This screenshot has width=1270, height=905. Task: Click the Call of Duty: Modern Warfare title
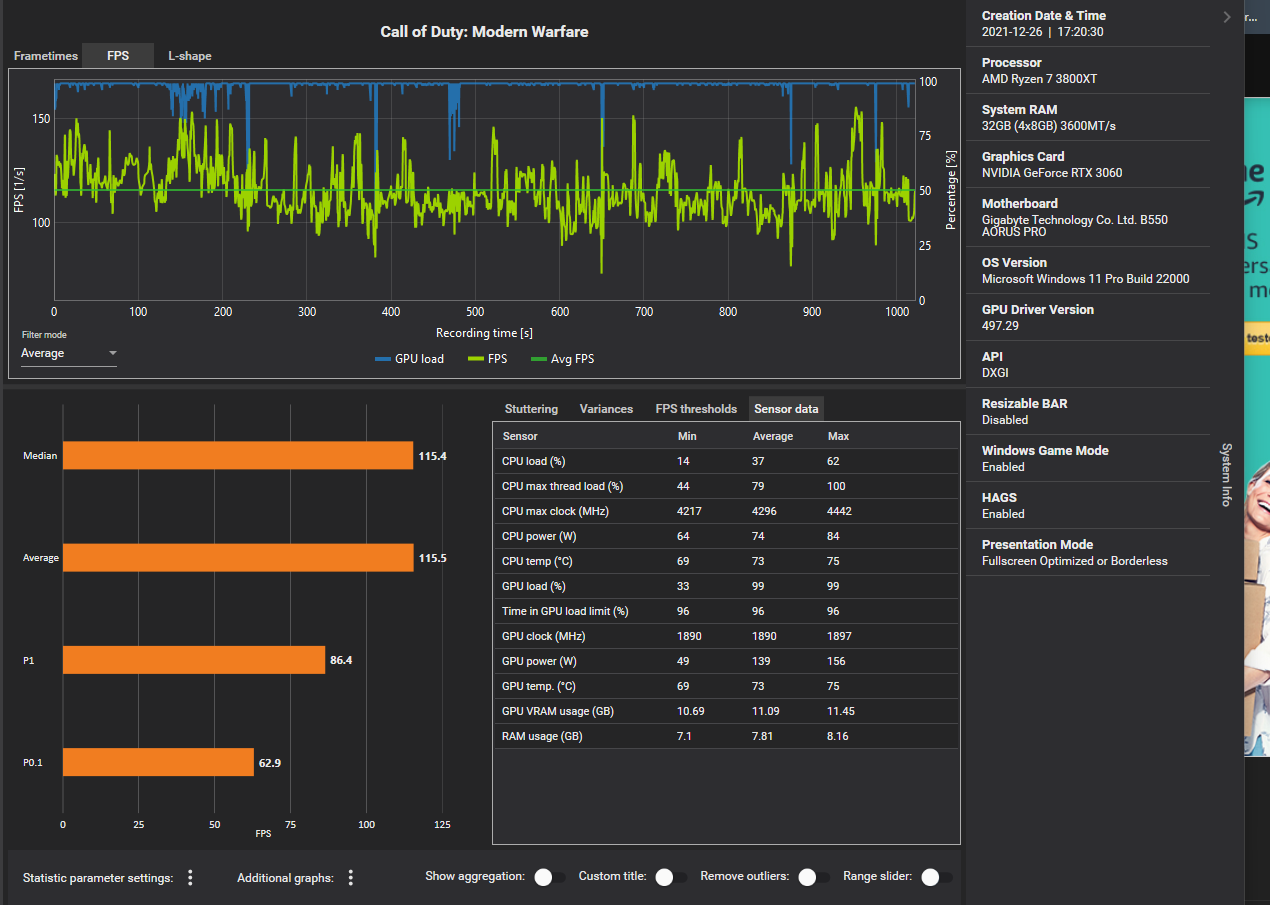(484, 32)
